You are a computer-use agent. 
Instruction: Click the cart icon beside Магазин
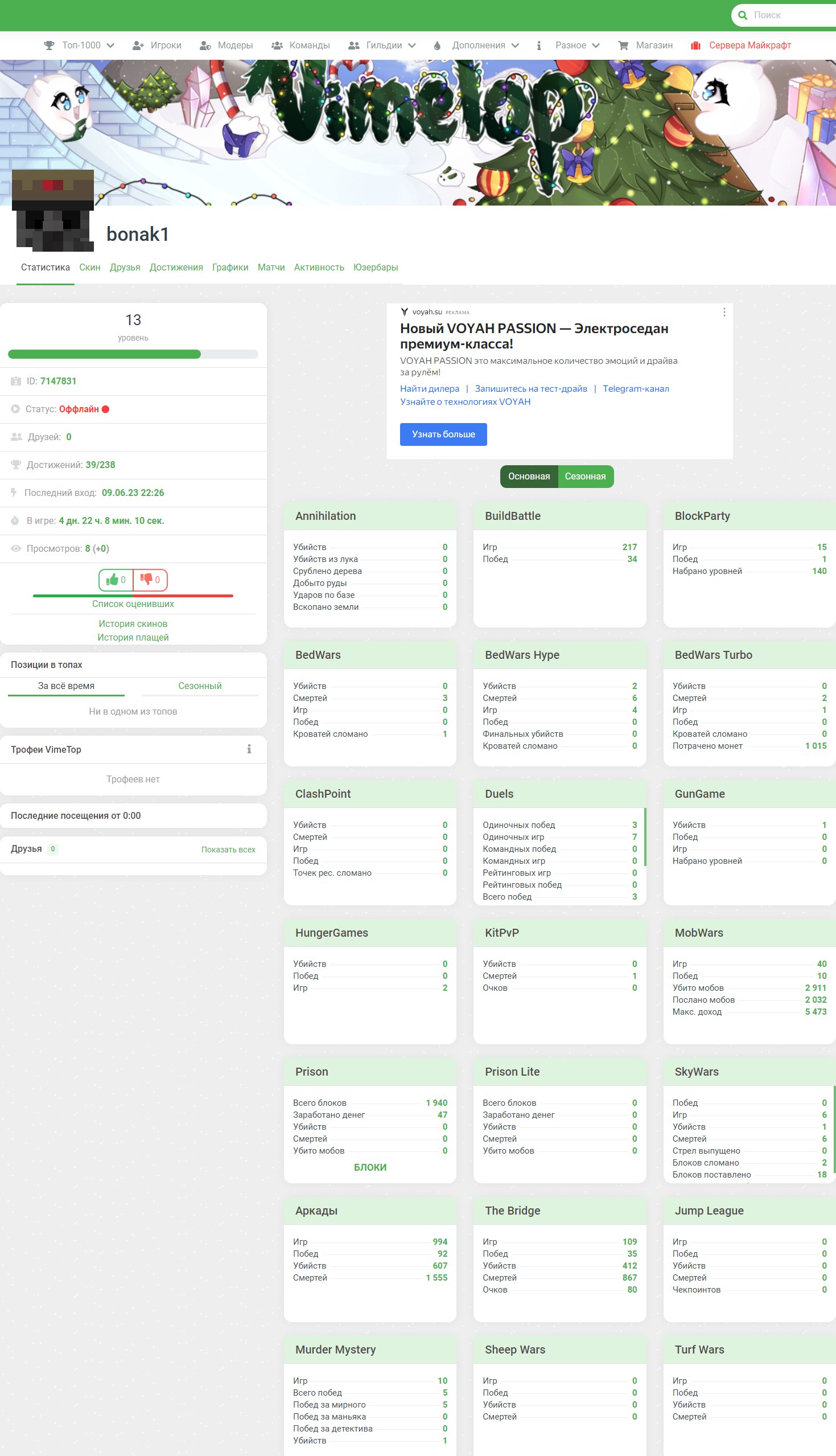coord(623,46)
